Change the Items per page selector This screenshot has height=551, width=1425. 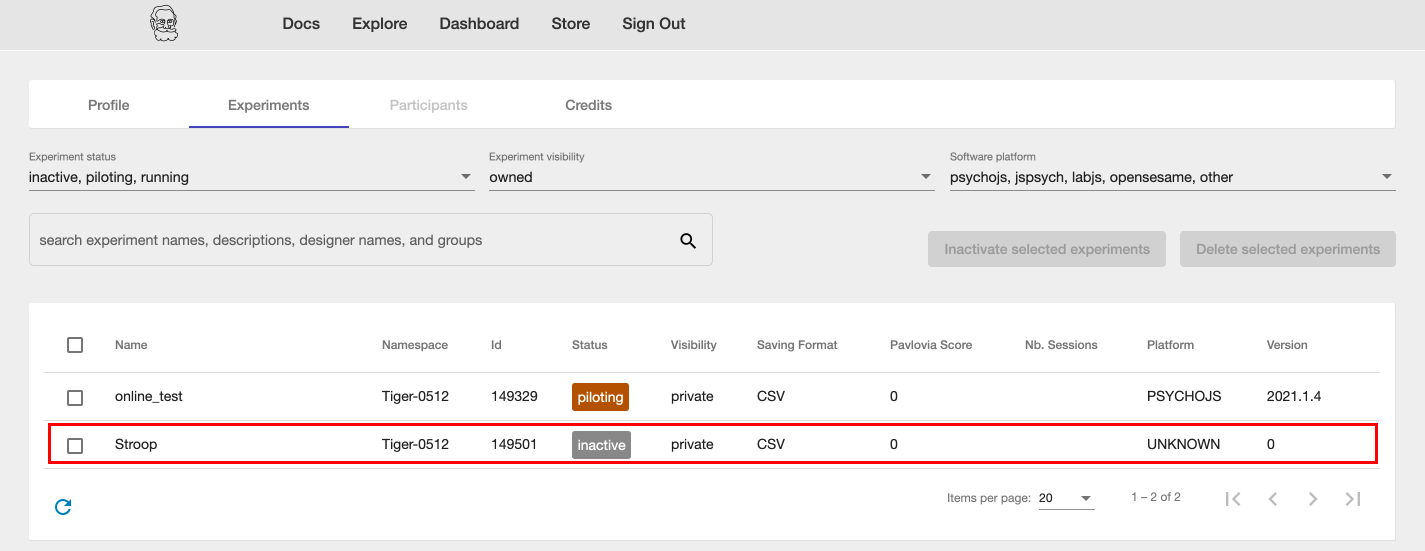pyautogui.click(x=1066, y=498)
